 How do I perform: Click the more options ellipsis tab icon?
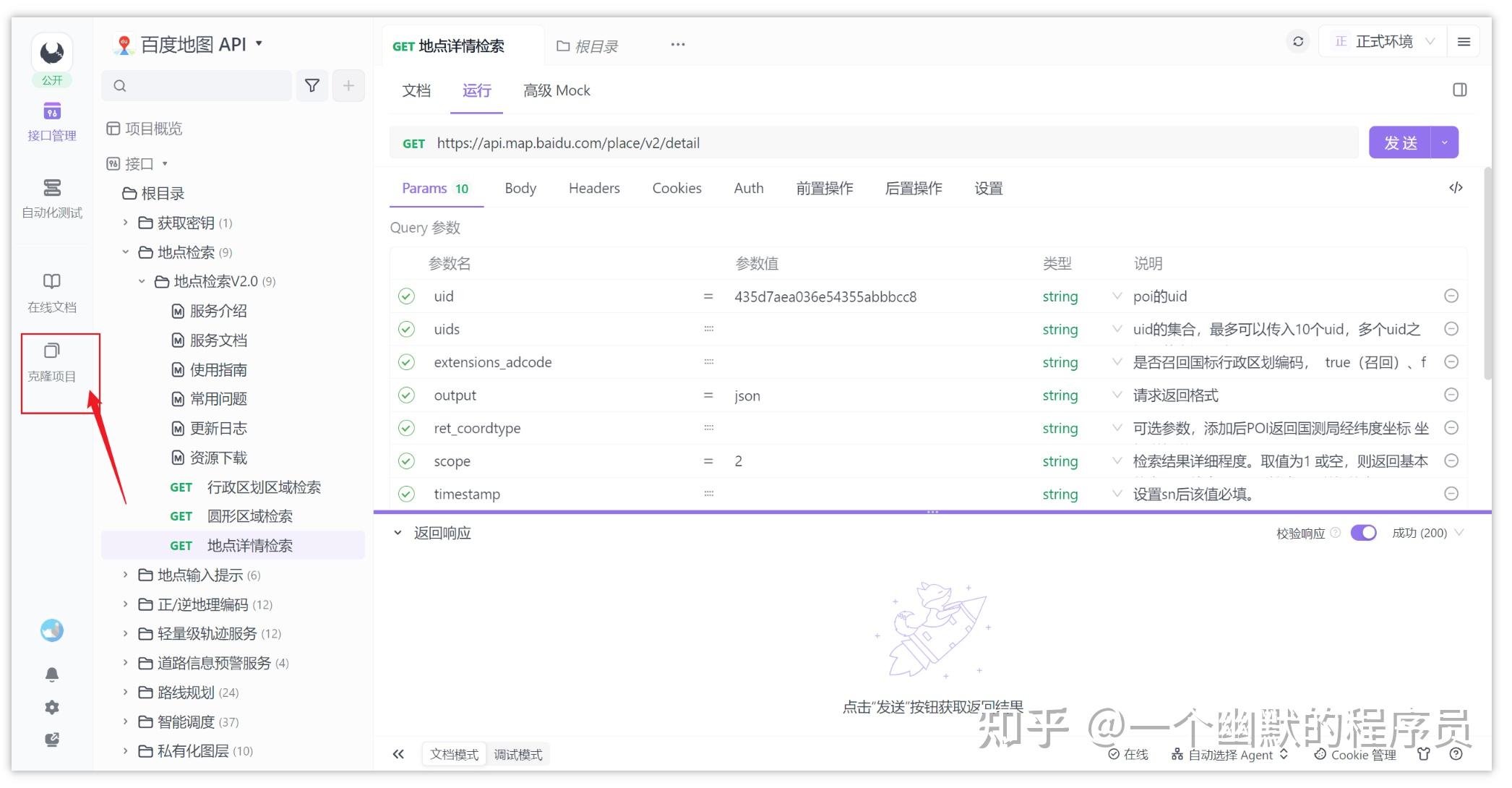[677, 45]
